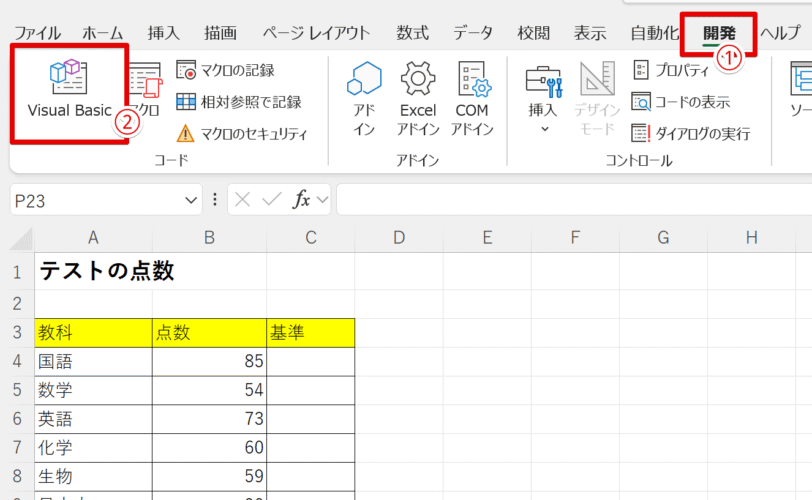
Task: Select the 数学 cell
Action: tap(93, 390)
